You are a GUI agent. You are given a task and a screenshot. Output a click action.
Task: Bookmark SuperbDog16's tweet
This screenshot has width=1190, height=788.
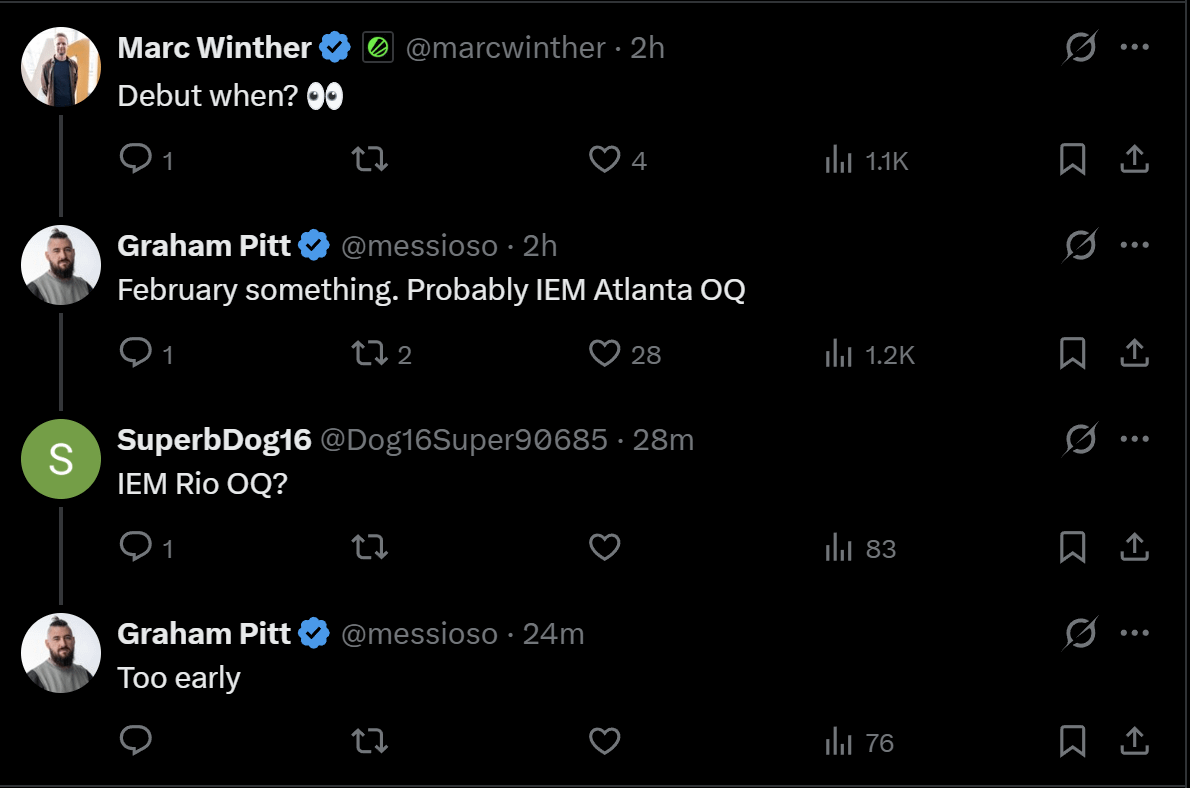1072,548
